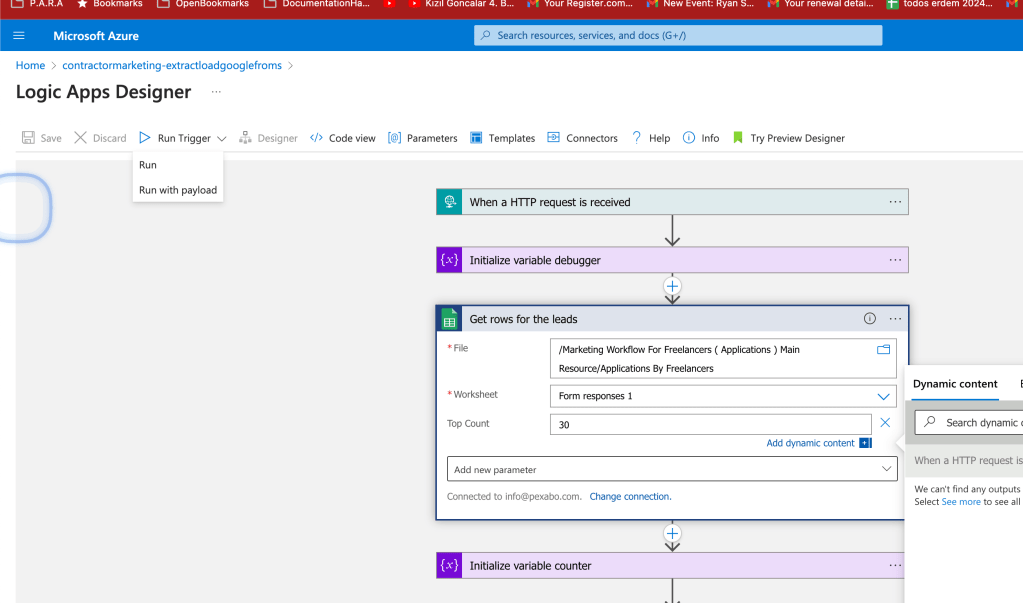1023x603 pixels.
Task: Add step after Get rows for leads
Action: (x=672, y=533)
